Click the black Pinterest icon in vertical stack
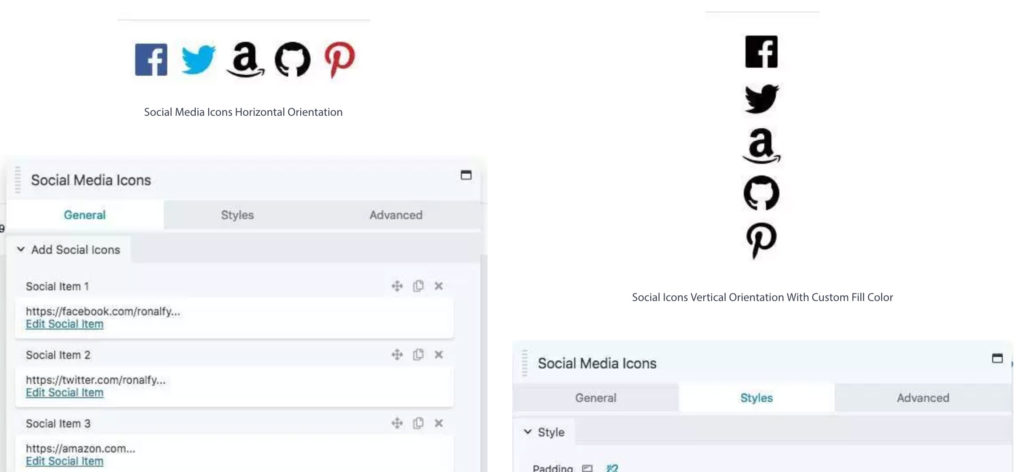1024x472 pixels. tap(761, 240)
